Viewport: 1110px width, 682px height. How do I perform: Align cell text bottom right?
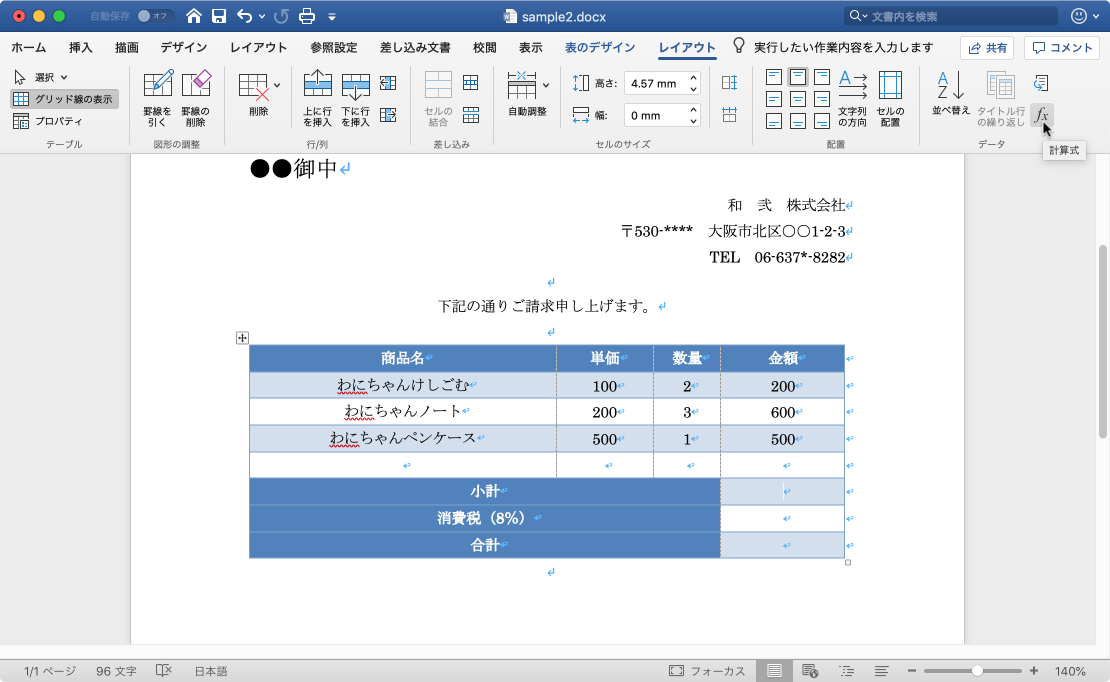click(x=821, y=121)
